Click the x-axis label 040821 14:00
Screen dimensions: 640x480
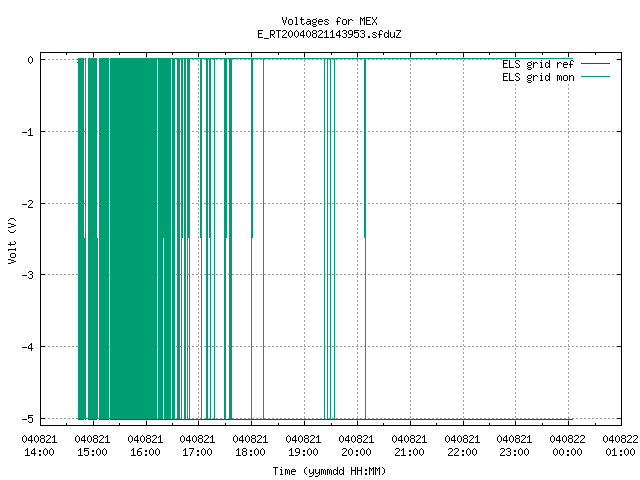(39, 446)
